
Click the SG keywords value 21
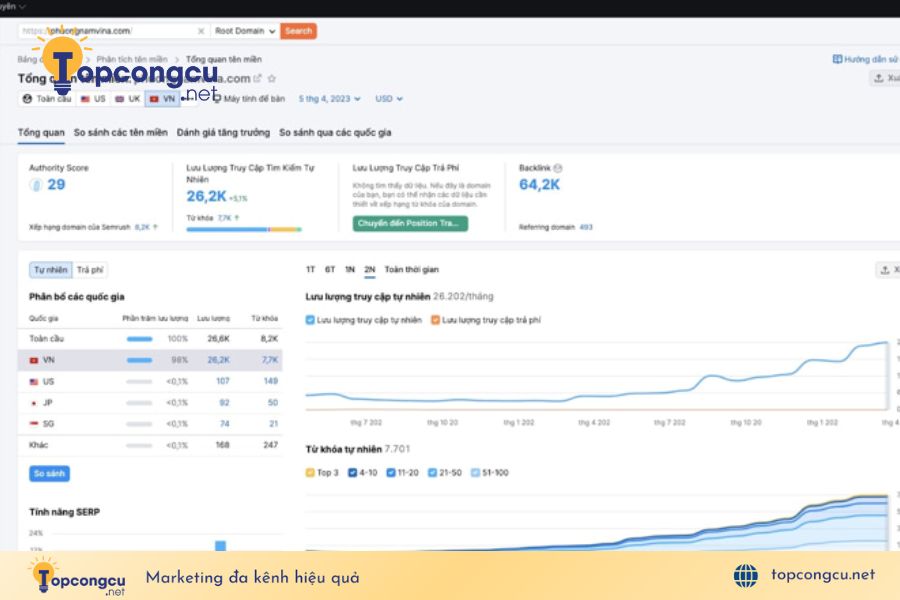coord(274,424)
